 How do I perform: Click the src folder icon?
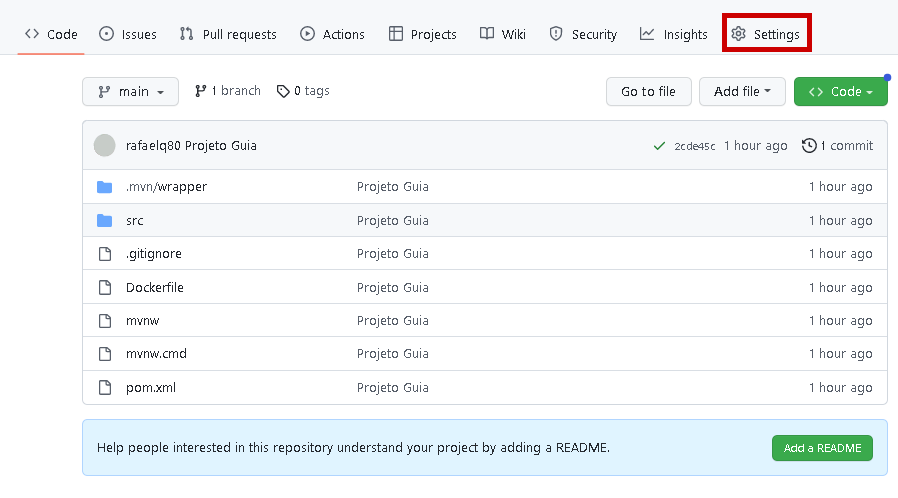pos(105,220)
